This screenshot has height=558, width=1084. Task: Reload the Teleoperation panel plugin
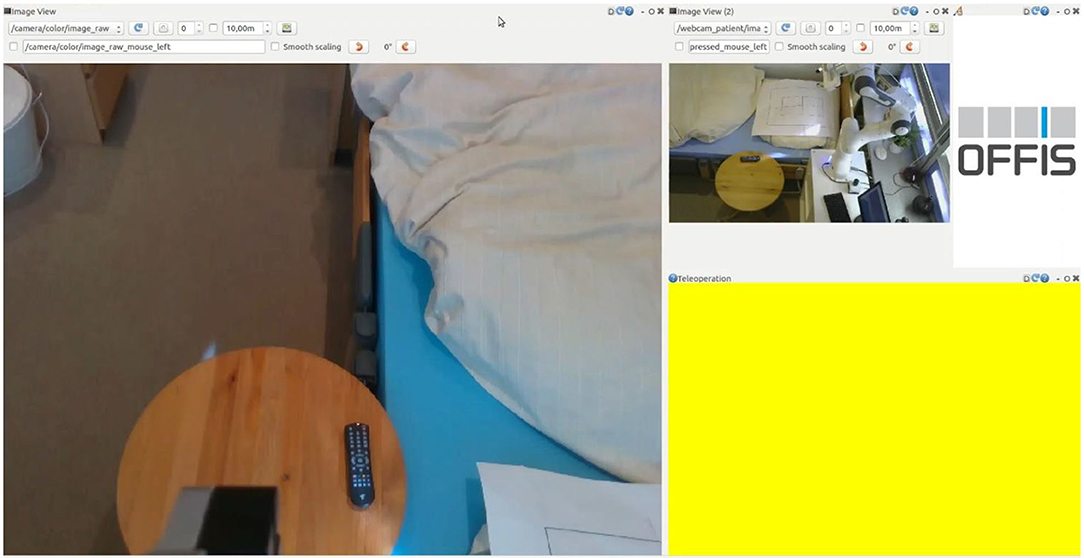[x=1036, y=278]
